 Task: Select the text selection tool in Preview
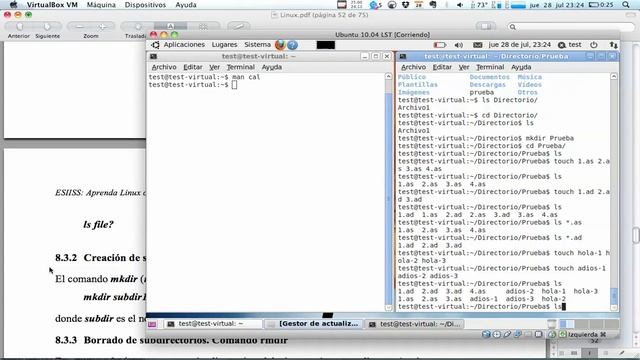(171, 27)
